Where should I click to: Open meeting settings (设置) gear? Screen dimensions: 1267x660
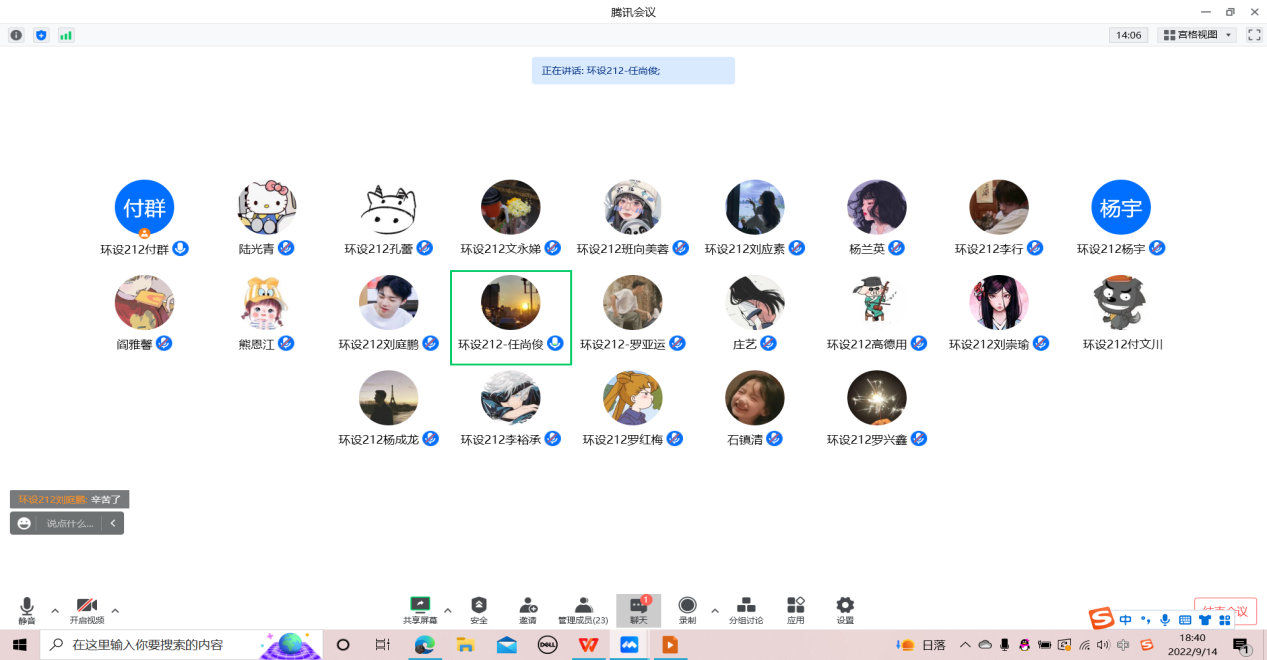tap(845, 609)
